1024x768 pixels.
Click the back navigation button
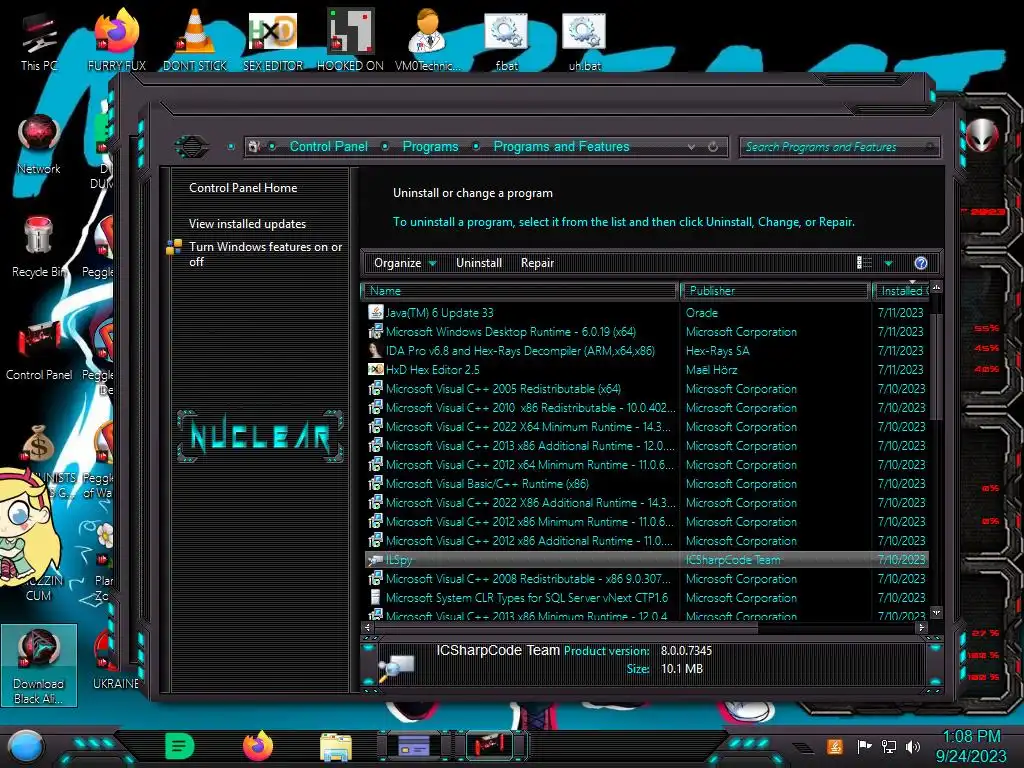[191, 146]
